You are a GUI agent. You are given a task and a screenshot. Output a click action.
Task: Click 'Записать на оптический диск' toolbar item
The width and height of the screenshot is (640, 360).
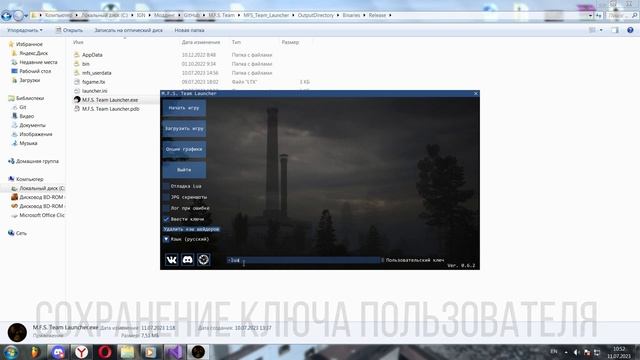(128, 30)
